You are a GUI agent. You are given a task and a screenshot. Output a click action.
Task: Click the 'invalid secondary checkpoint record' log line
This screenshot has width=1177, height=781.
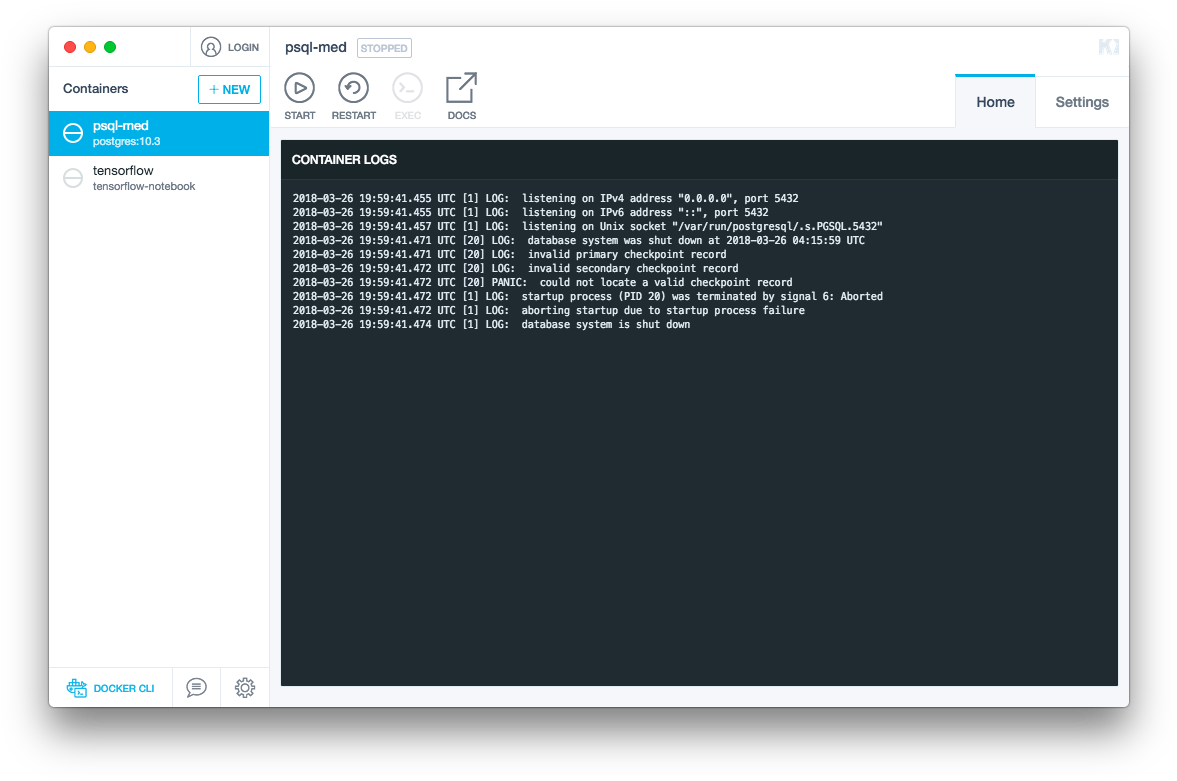pyautogui.click(x=516, y=268)
